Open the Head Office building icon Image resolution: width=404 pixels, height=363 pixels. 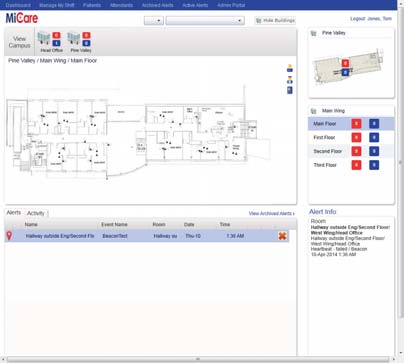44,39
